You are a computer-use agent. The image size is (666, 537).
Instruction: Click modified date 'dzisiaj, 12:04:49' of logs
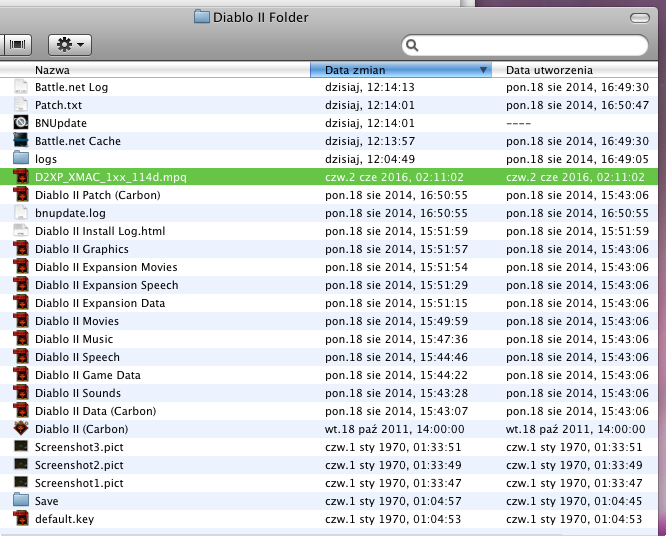[370, 159]
